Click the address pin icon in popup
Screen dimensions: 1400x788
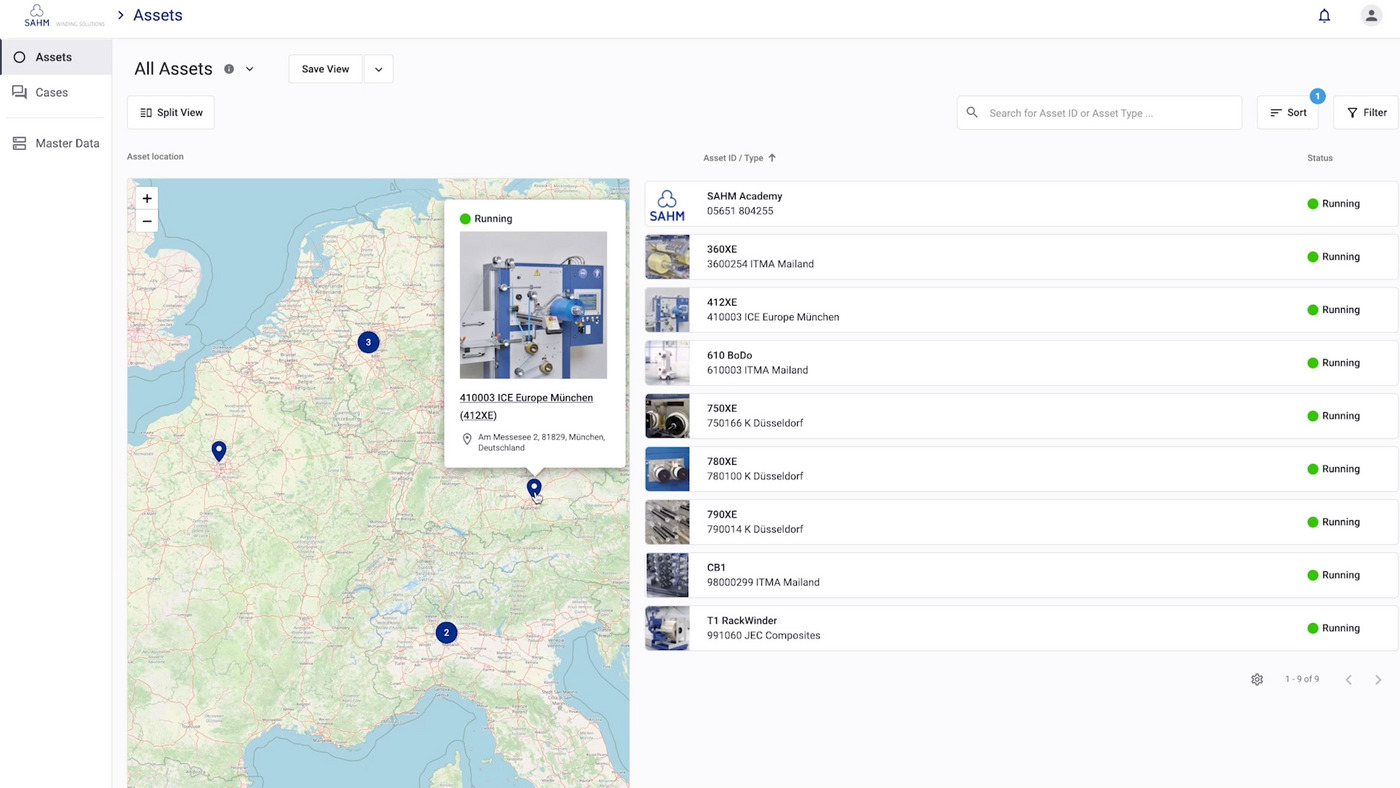pos(467,439)
